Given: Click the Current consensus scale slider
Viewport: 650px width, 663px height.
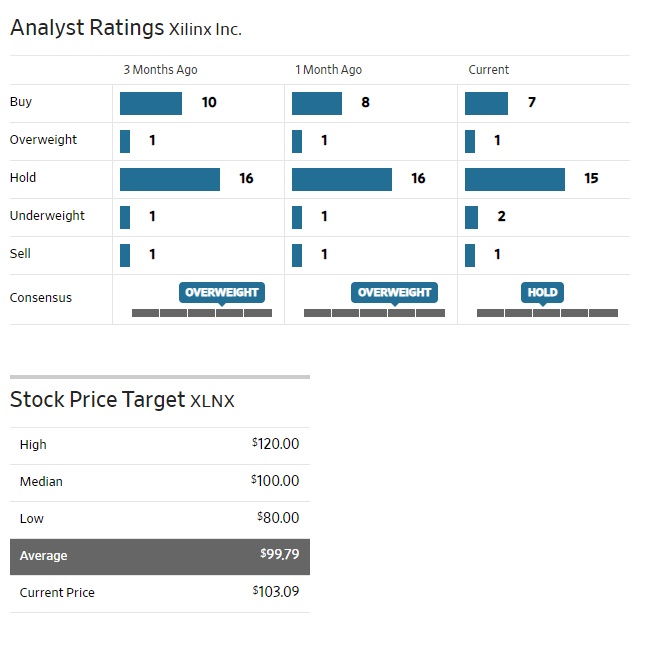Looking at the screenshot, I should pyautogui.click(x=547, y=313).
